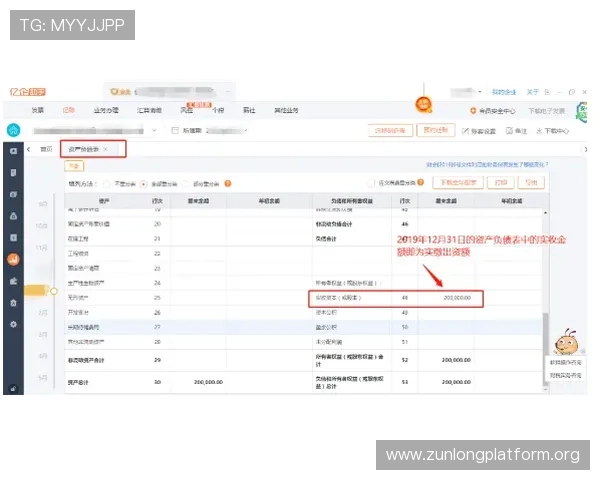Open the home circle icon beside company selector
Image resolution: width=600 pixels, height=480 pixels.
(13, 130)
